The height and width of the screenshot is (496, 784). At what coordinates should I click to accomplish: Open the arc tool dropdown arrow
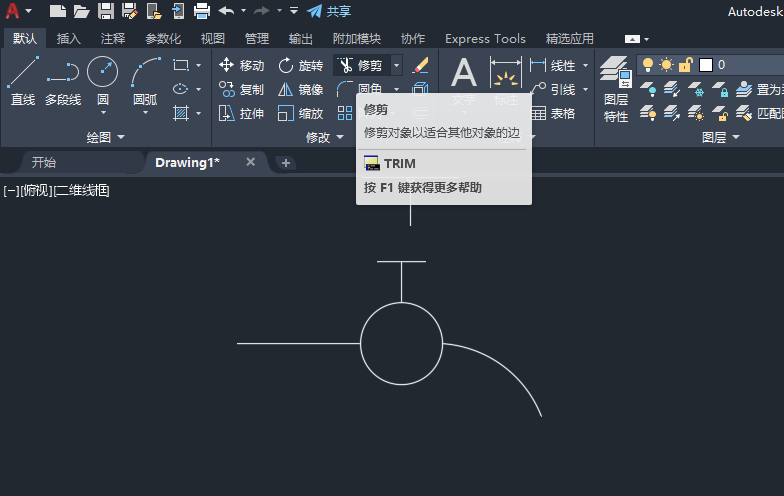146,112
